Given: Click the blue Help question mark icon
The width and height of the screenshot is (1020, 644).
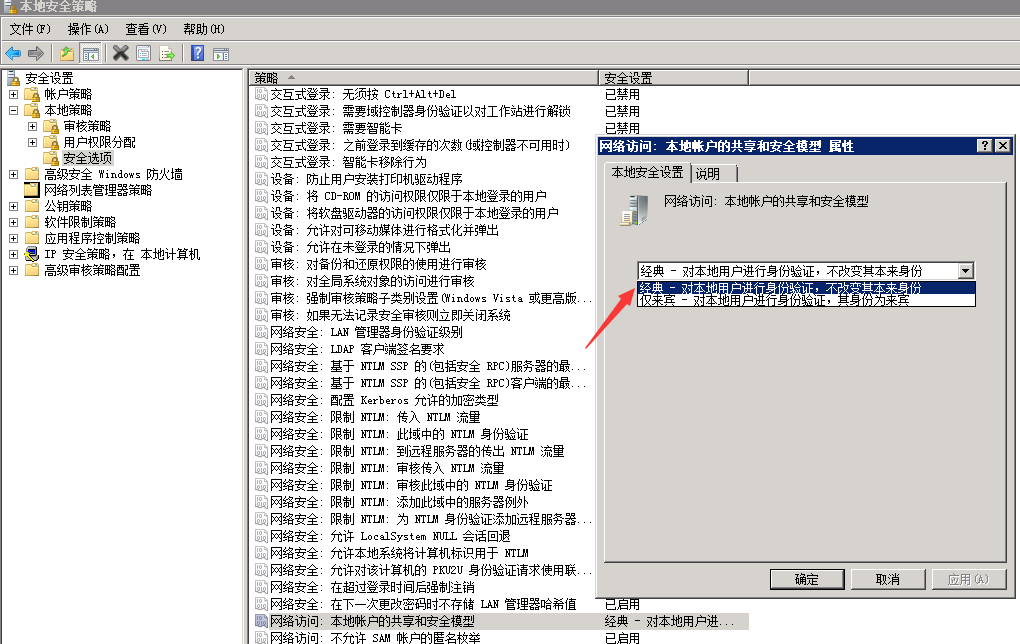Looking at the screenshot, I should [x=198, y=53].
